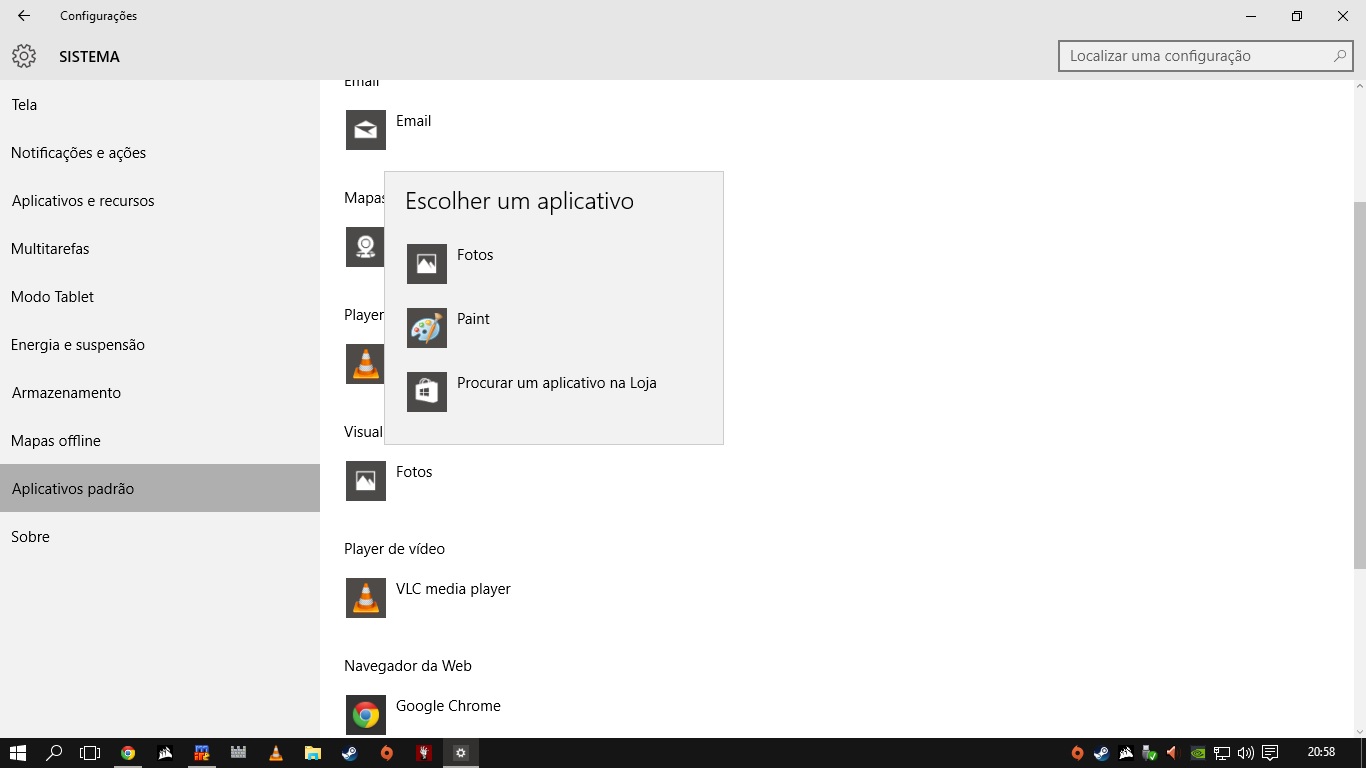Click the Google Chrome icon under Navegador da Web
This screenshot has width=1366, height=768.
coord(366,715)
